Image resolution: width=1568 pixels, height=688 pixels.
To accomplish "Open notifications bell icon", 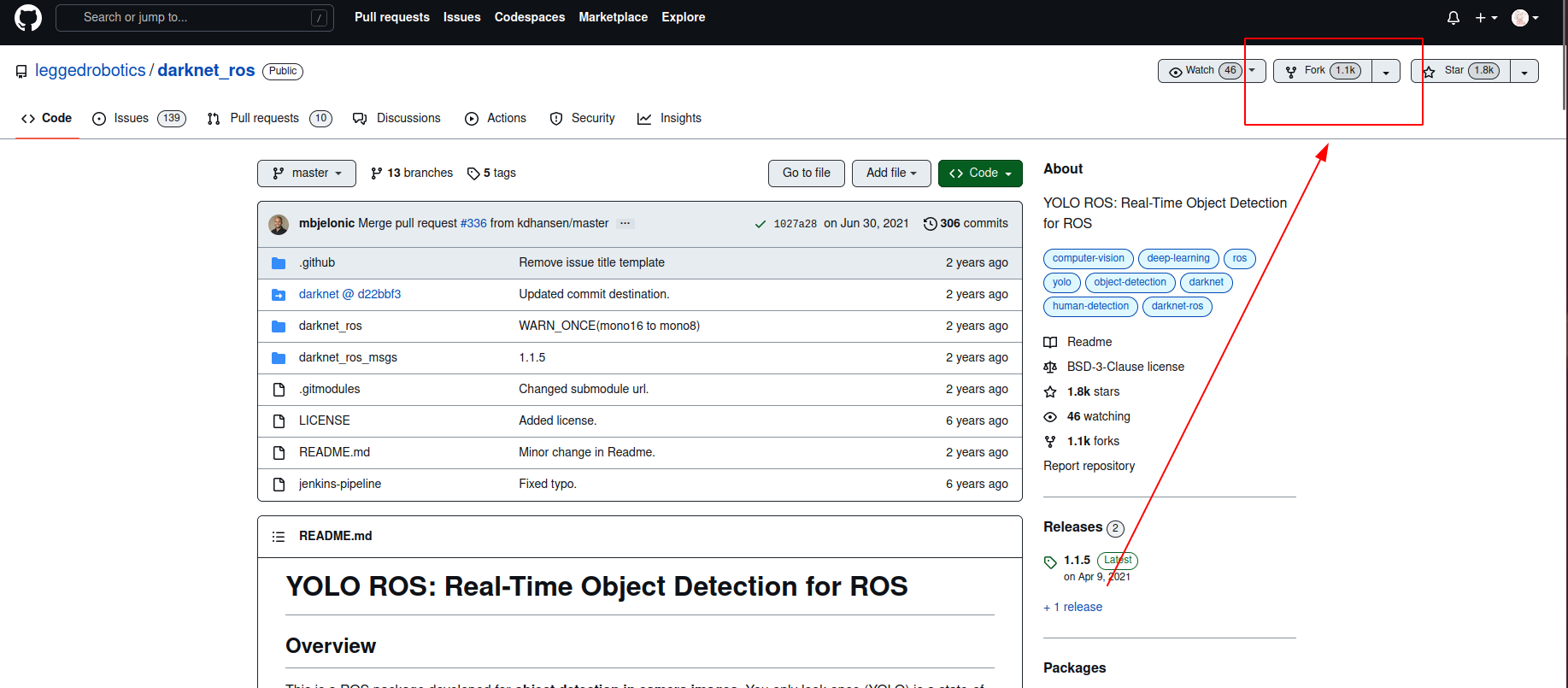I will tap(1453, 18).
